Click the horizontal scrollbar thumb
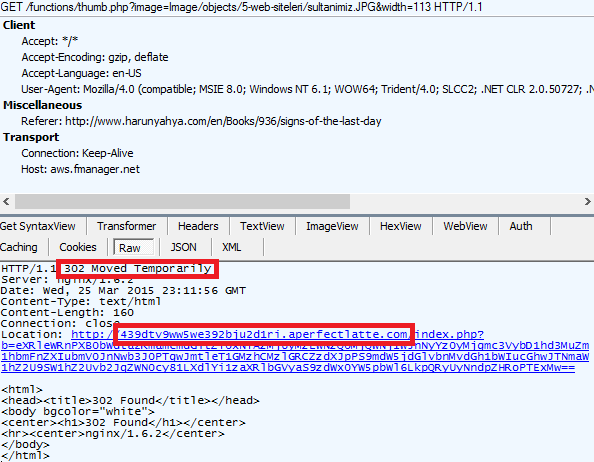594x462 pixels. click(182, 201)
